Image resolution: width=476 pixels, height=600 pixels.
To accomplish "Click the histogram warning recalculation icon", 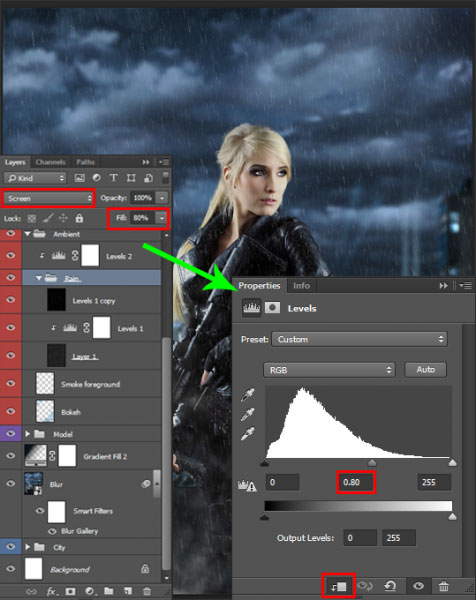I will point(247,486).
